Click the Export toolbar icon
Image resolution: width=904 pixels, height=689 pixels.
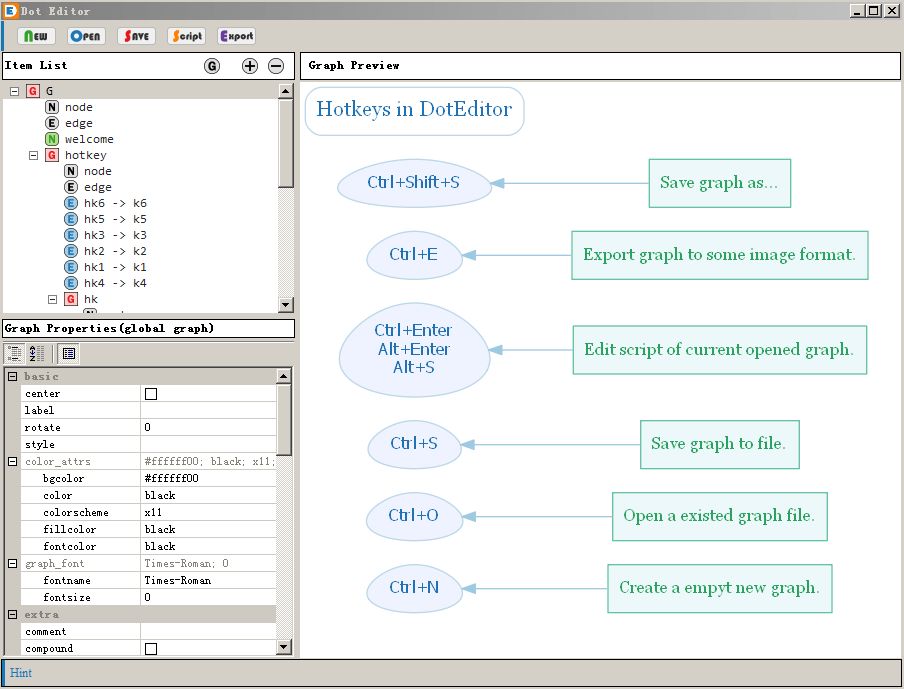point(236,35)
